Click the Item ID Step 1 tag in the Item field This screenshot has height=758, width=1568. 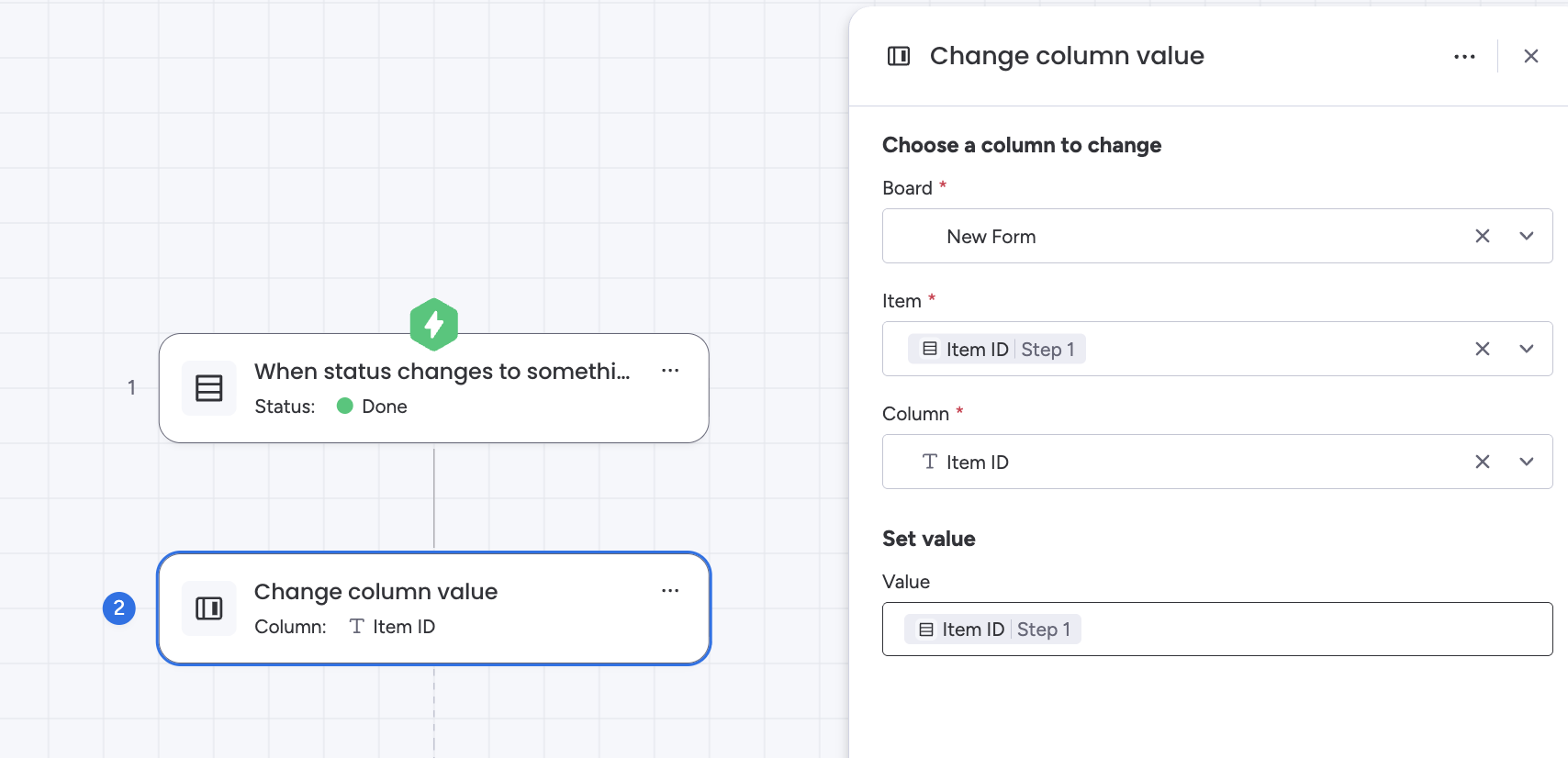point(997,349)
